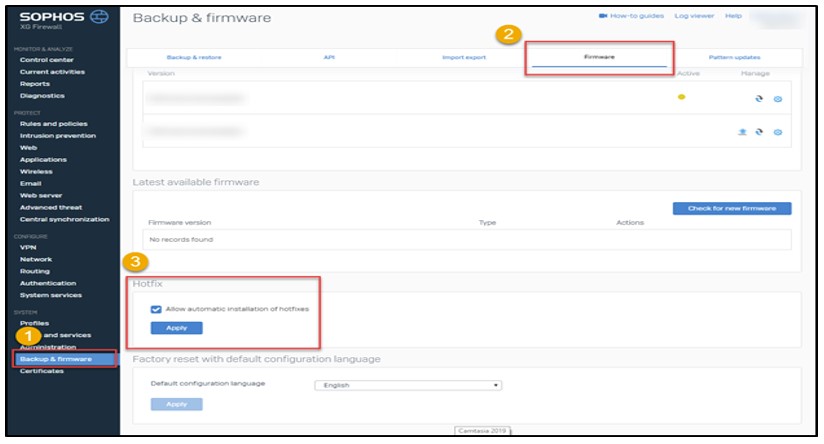The width and height of the screenshot is (824, 444).
Task: Open the Log viewer link
Action: (x=694, y=16)
